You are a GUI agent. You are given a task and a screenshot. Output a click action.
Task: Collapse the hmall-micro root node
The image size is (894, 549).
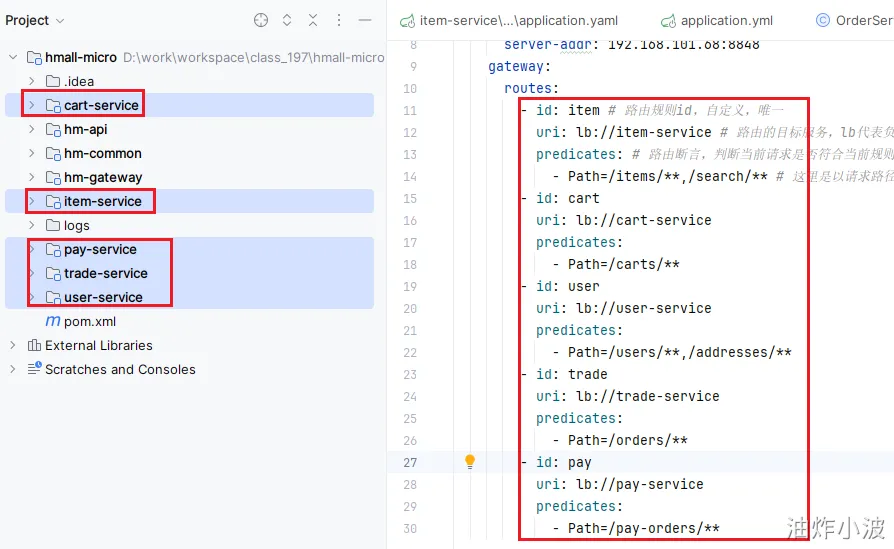click(x=13, y=57)
